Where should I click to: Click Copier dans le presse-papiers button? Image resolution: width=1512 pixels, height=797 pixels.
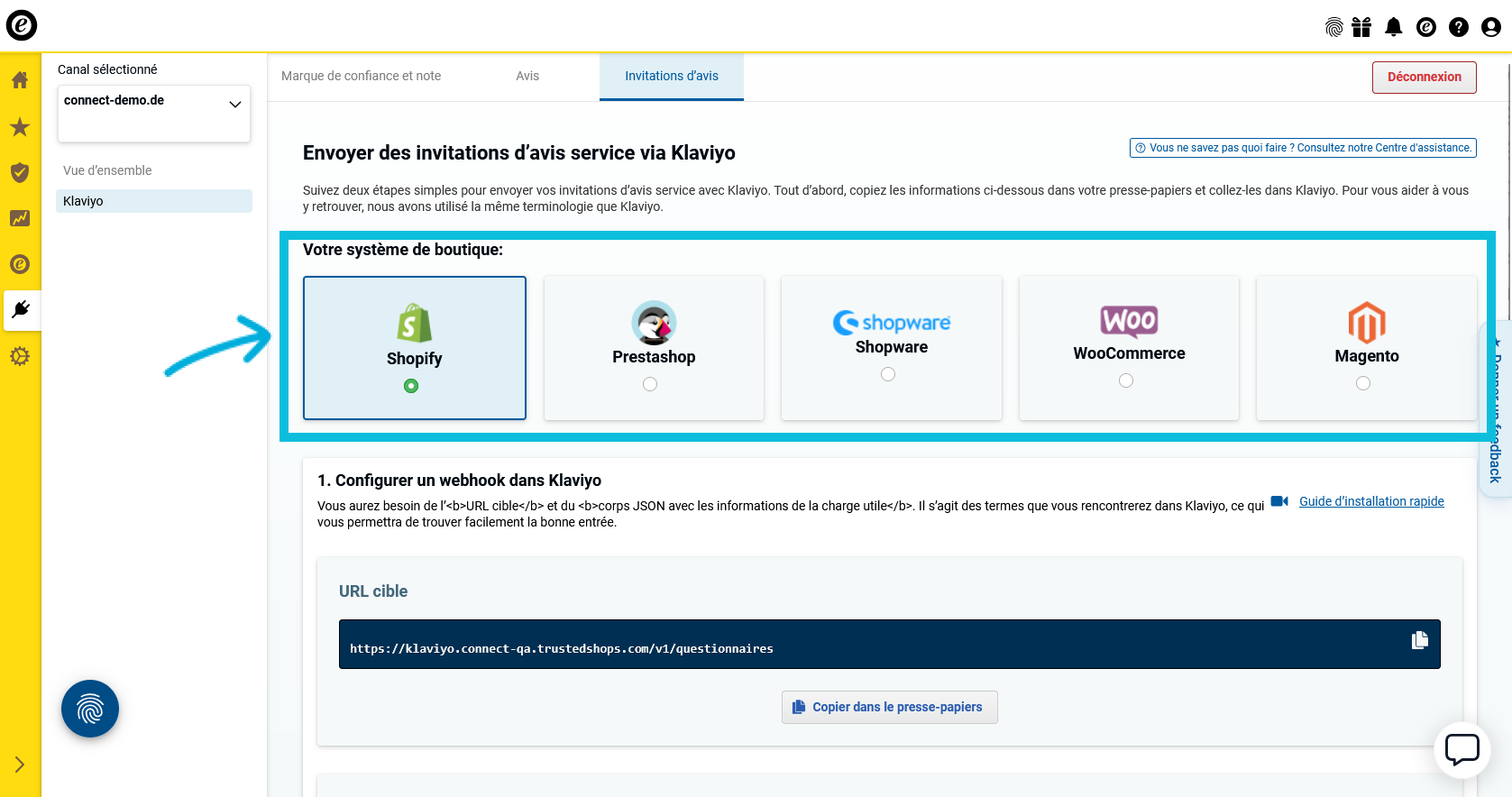coord(890,707)
